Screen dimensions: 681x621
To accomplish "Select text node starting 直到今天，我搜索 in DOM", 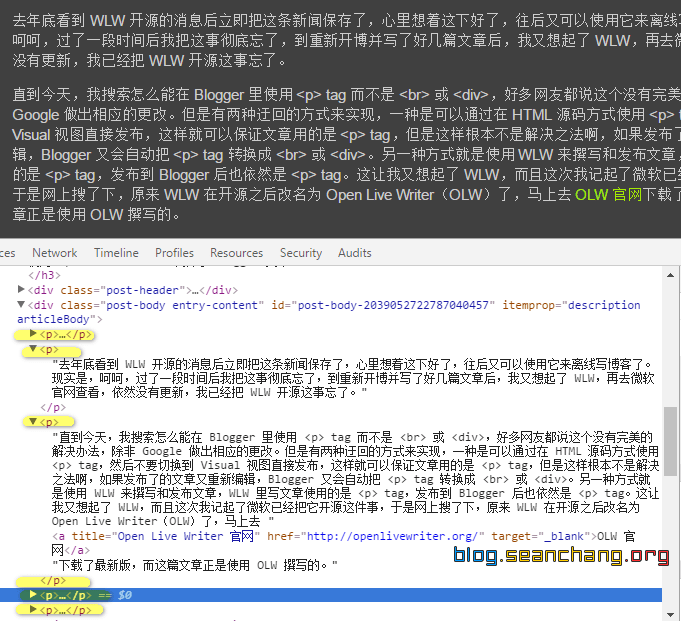I will point(355,479).
